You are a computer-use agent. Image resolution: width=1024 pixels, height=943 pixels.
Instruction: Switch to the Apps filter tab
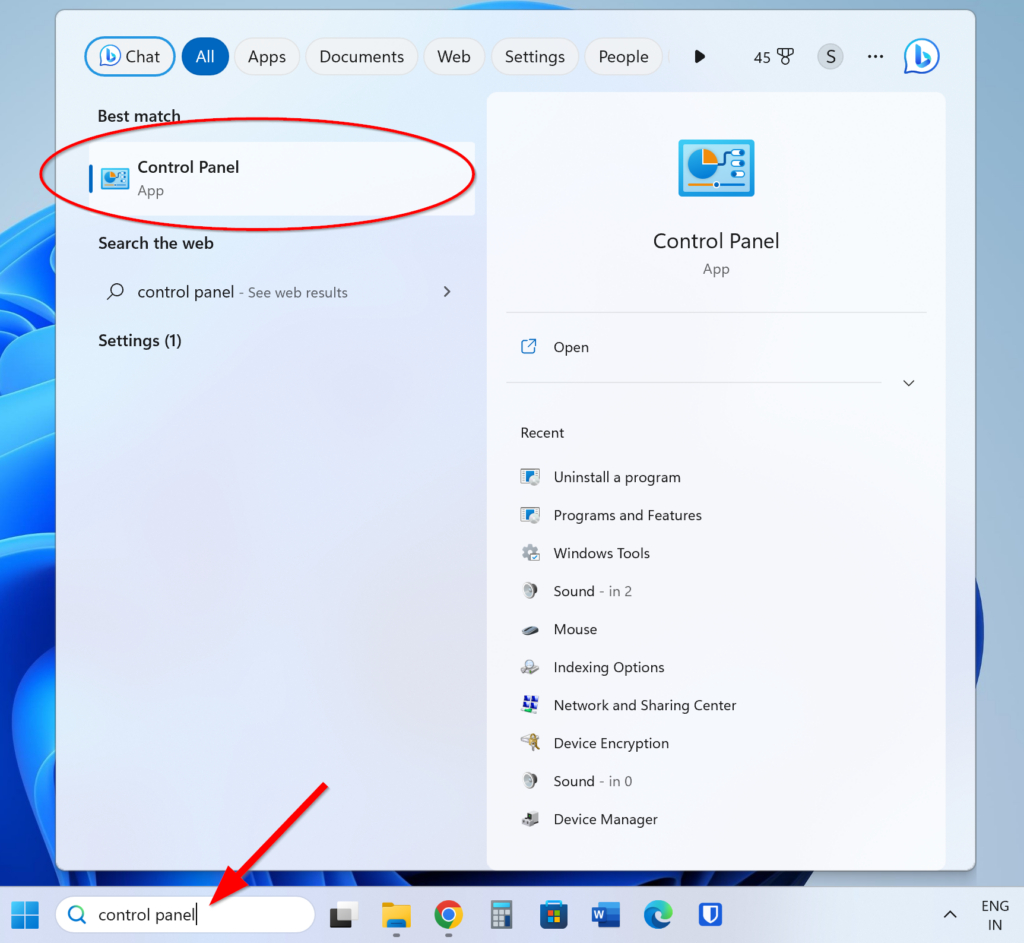point(266,57)
